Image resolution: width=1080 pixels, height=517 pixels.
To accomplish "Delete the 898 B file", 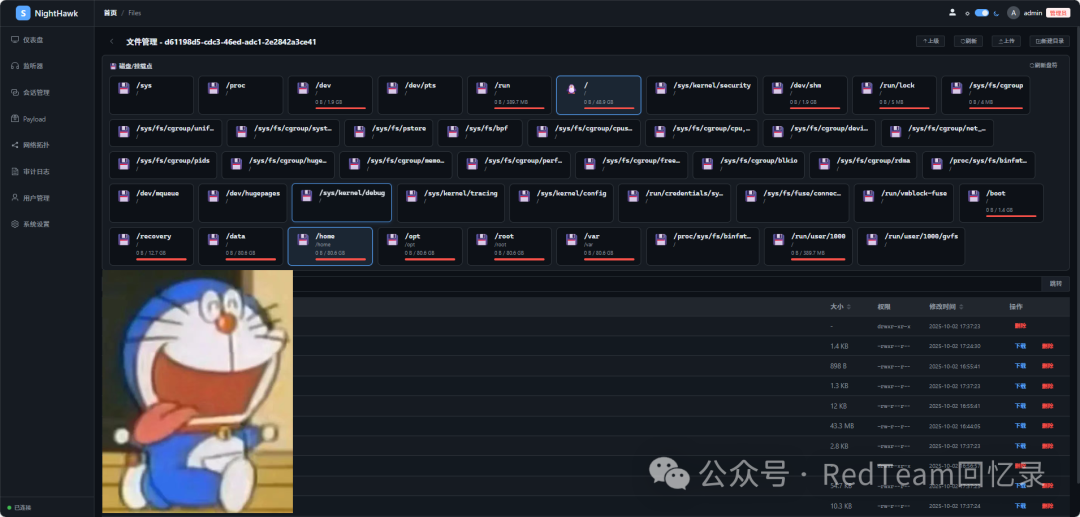I will 1048,366.
